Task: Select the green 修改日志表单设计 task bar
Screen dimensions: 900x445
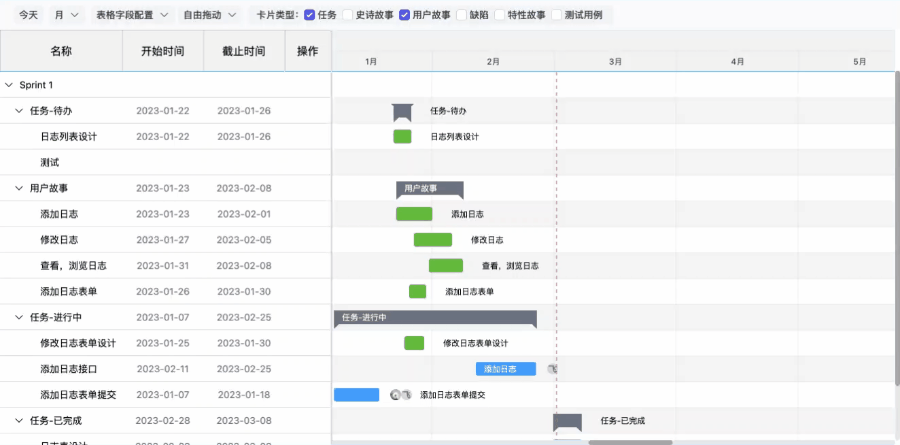Action: pos(414,343)
